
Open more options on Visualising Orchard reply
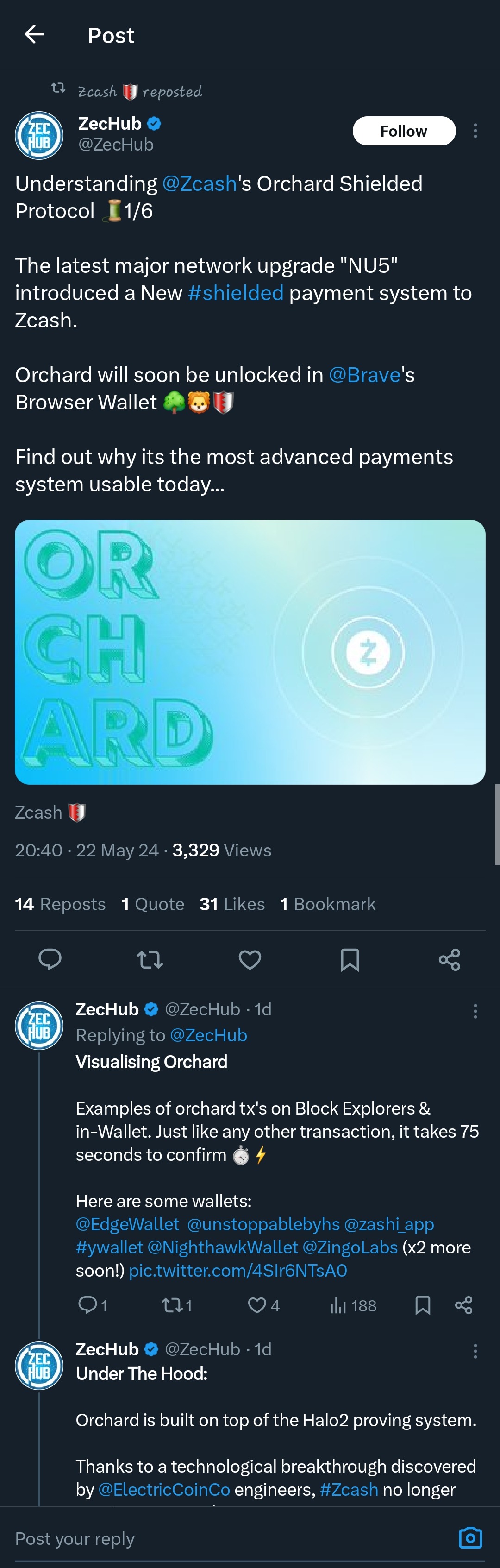click(x=475, y=1011)
